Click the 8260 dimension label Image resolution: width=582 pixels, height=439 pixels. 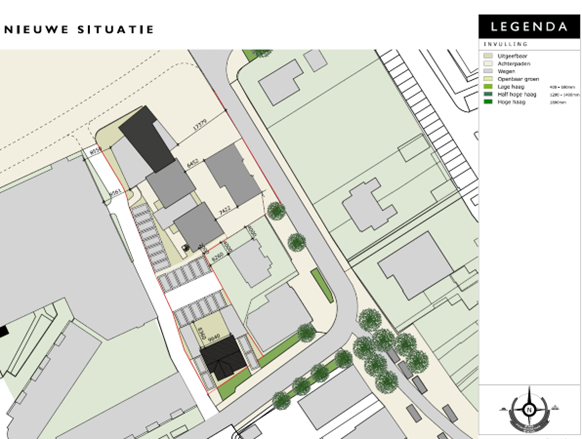pyautogui.click(x=217, y=256)
